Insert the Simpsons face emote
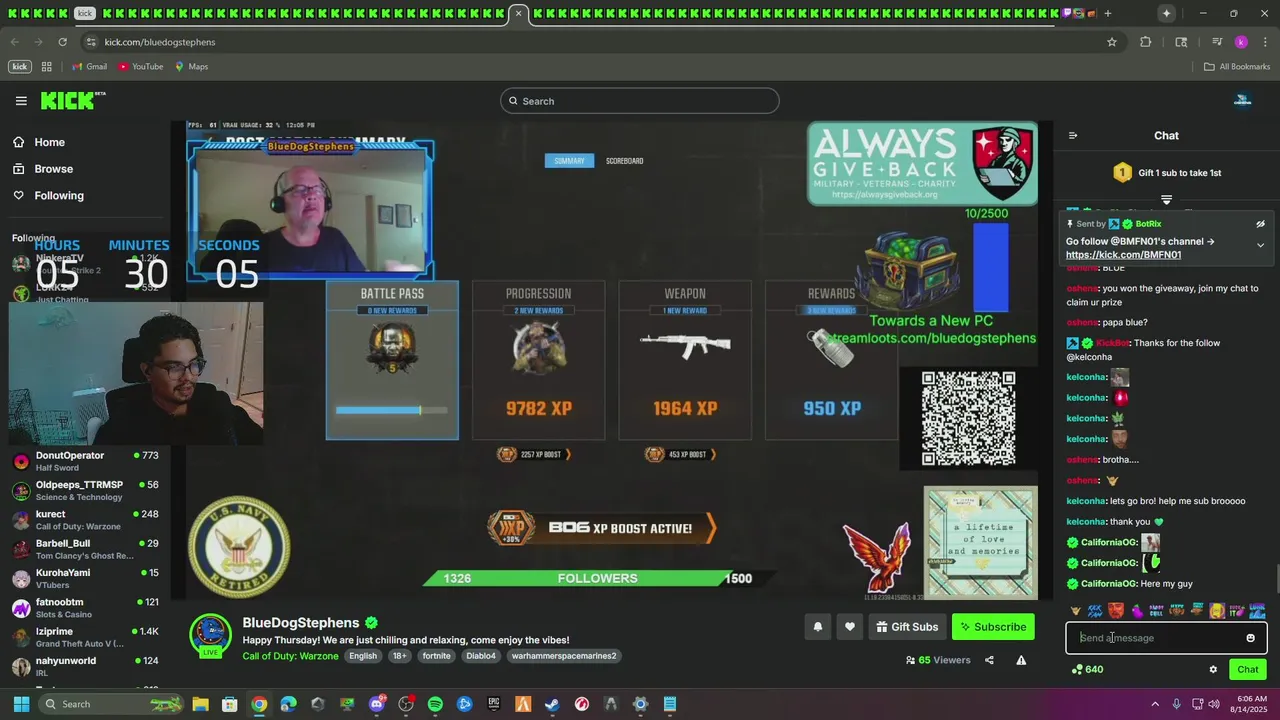The width and height of the screenshot is (1280, 720). point(1217,610)
